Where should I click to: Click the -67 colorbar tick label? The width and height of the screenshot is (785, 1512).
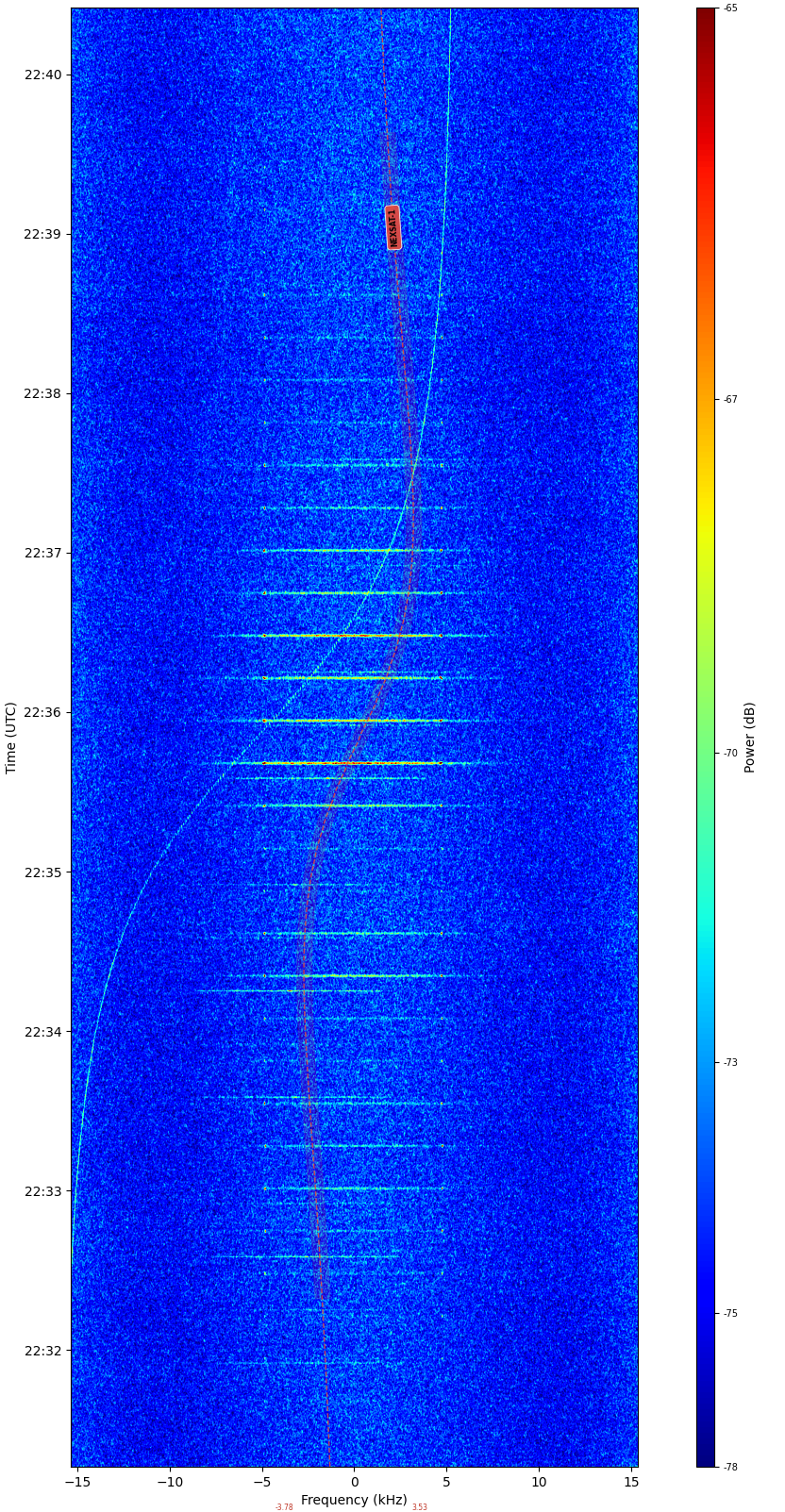click(x=730, y=400)
